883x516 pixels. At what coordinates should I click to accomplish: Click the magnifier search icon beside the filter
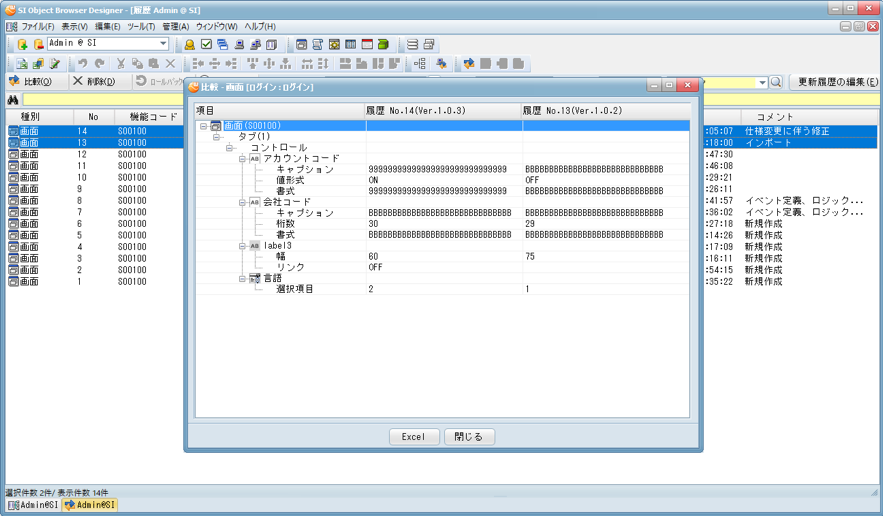coord(776,82)
